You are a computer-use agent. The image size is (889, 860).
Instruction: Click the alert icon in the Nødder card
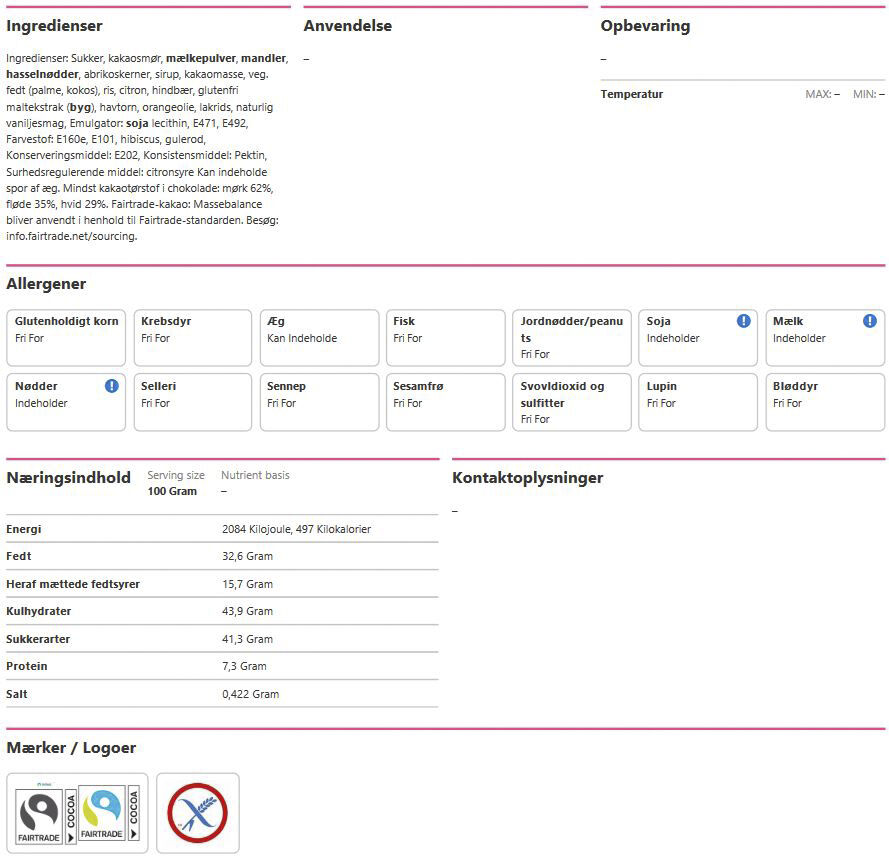pos(112,386)
